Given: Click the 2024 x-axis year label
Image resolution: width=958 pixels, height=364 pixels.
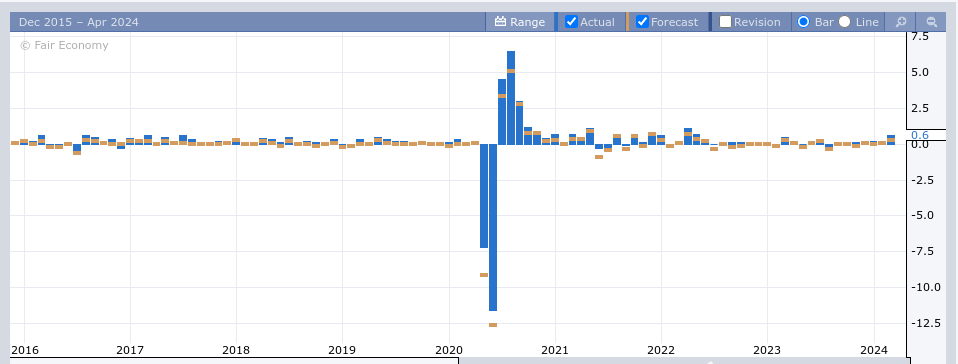Looking at the screenshot, I should click(x=873, y=350).
